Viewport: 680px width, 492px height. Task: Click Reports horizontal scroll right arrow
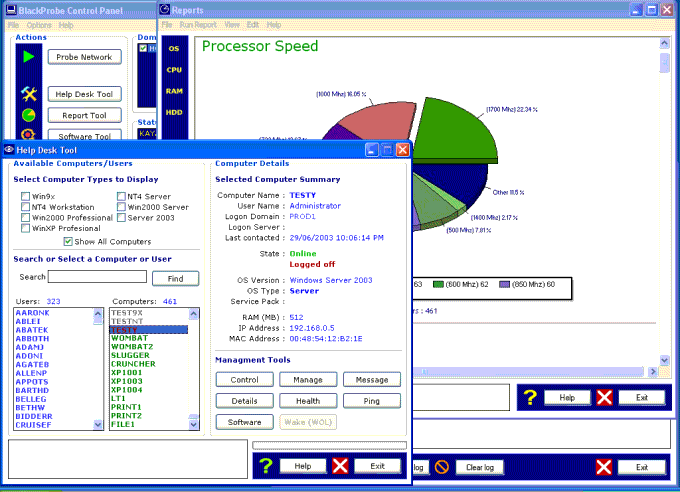[653, 372]
